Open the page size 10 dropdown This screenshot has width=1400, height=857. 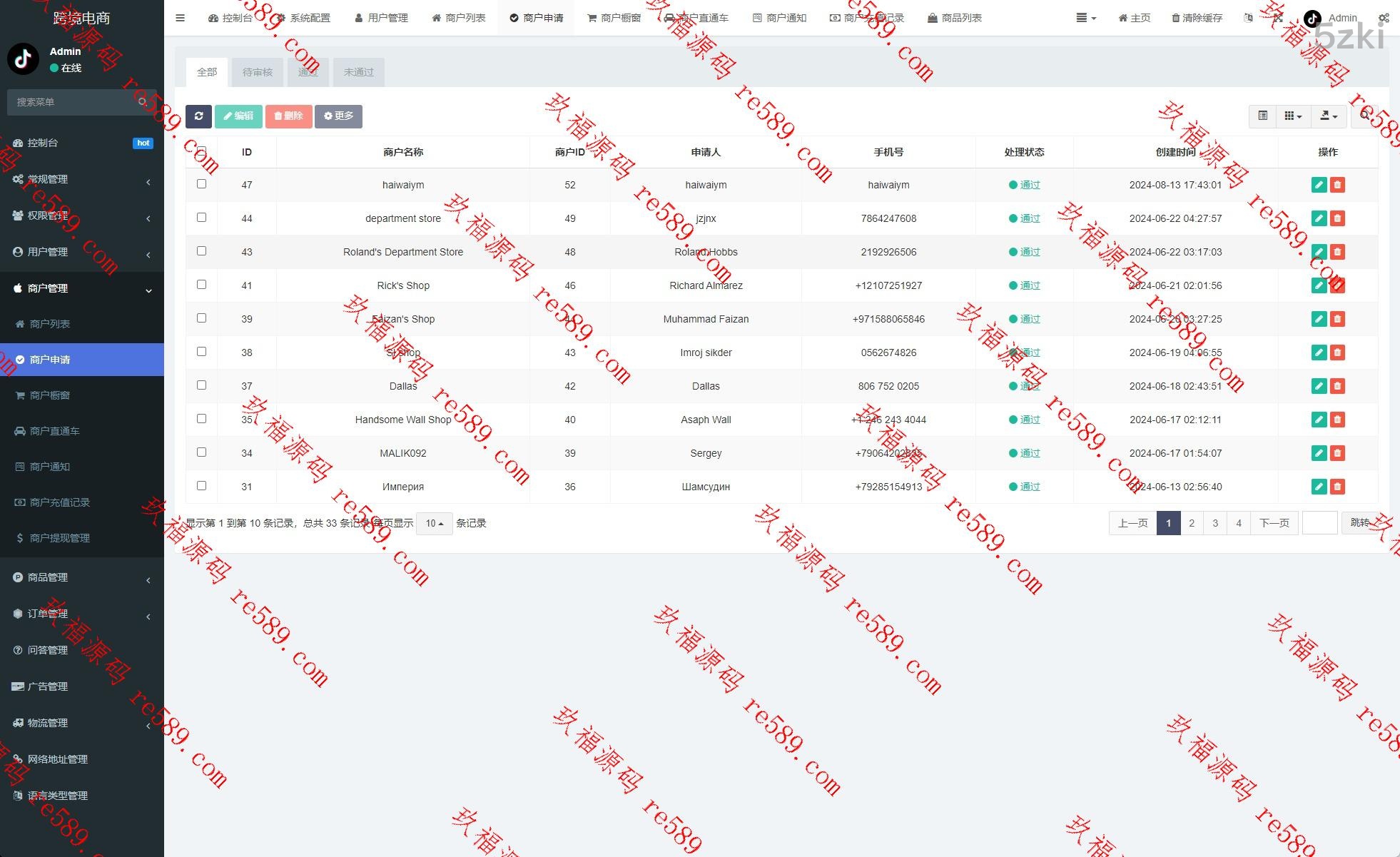point(434,523)
